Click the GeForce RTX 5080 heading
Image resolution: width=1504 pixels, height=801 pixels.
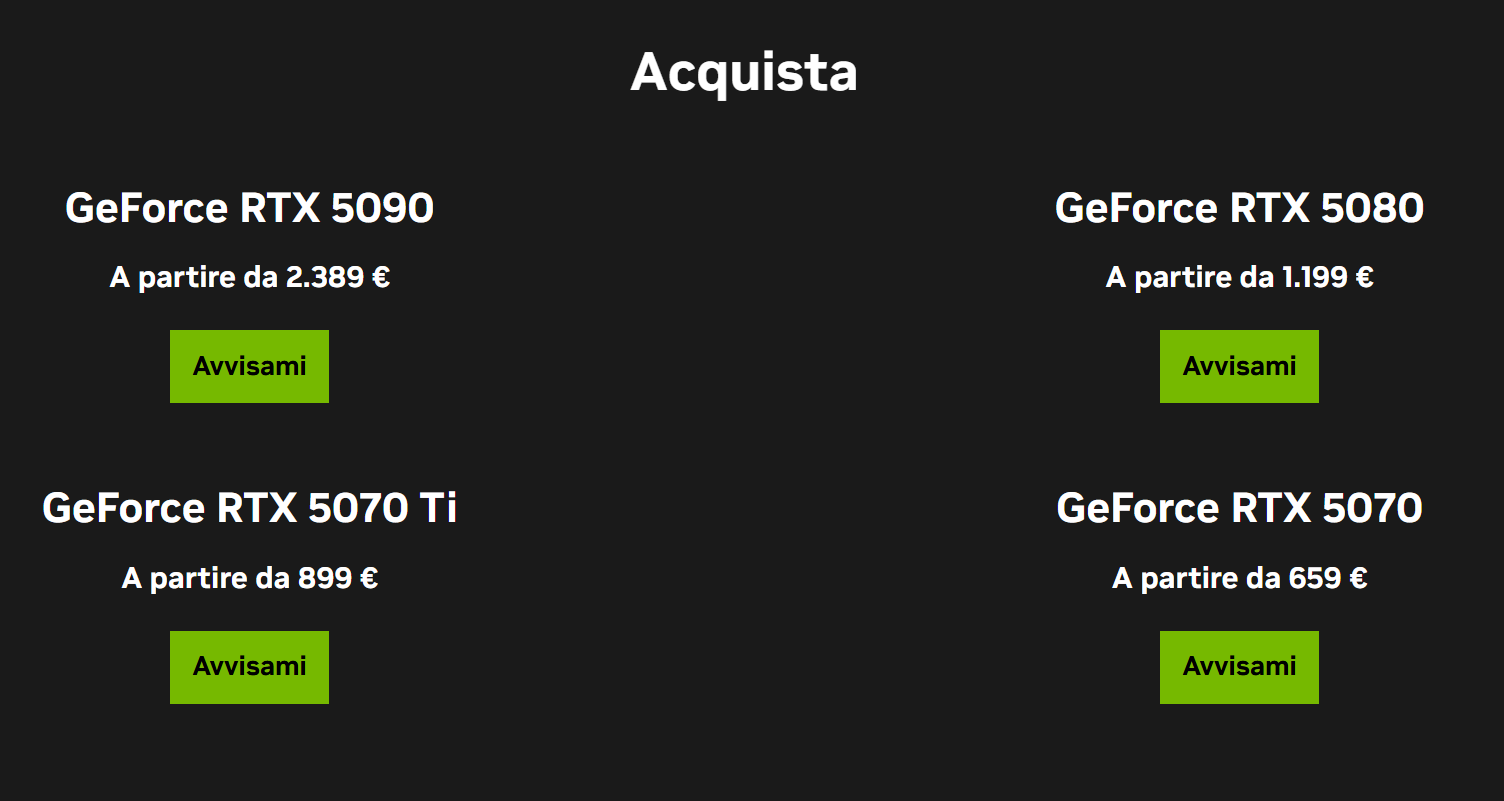pyautogui.click(x=1239, y=208)
